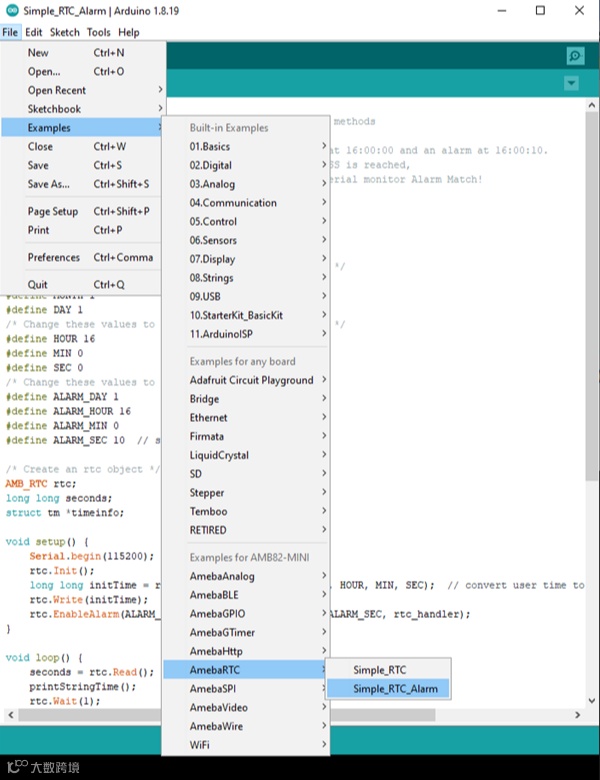This screenshot has height=780, width=600.
Task: Expand the Bridge examples
Action: 246,399
